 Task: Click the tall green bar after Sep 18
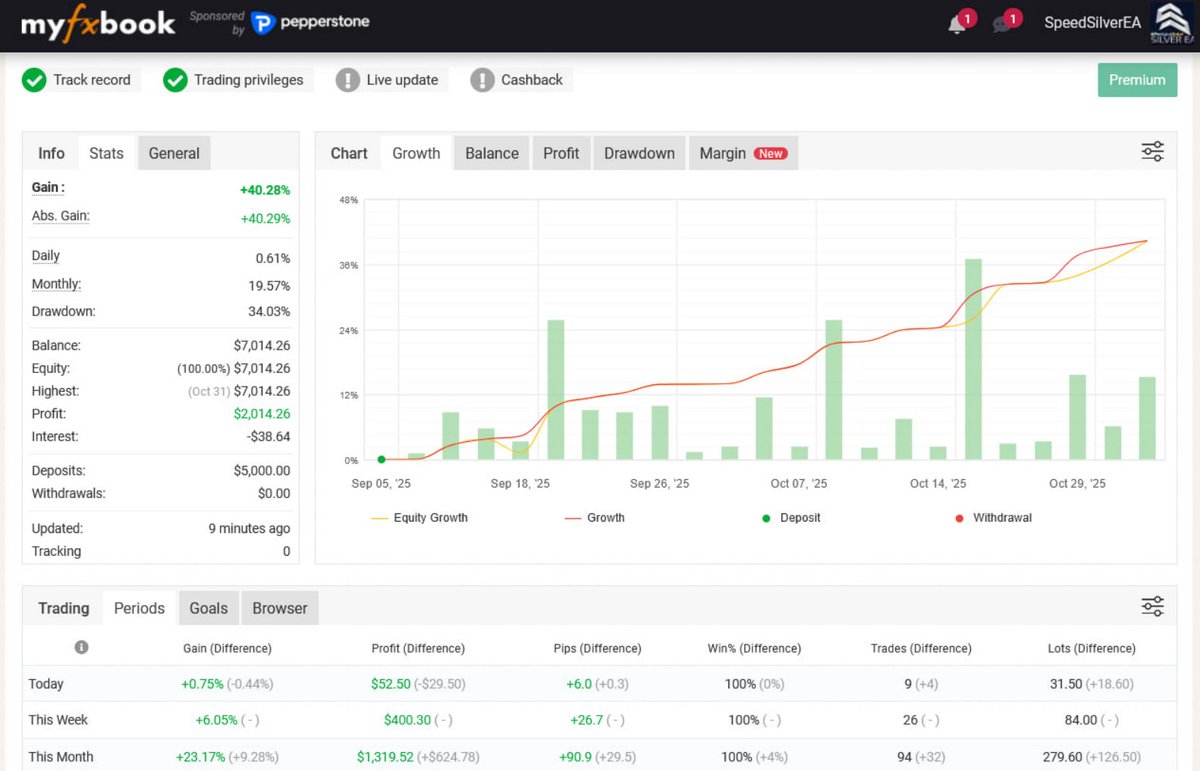[556, 390]
